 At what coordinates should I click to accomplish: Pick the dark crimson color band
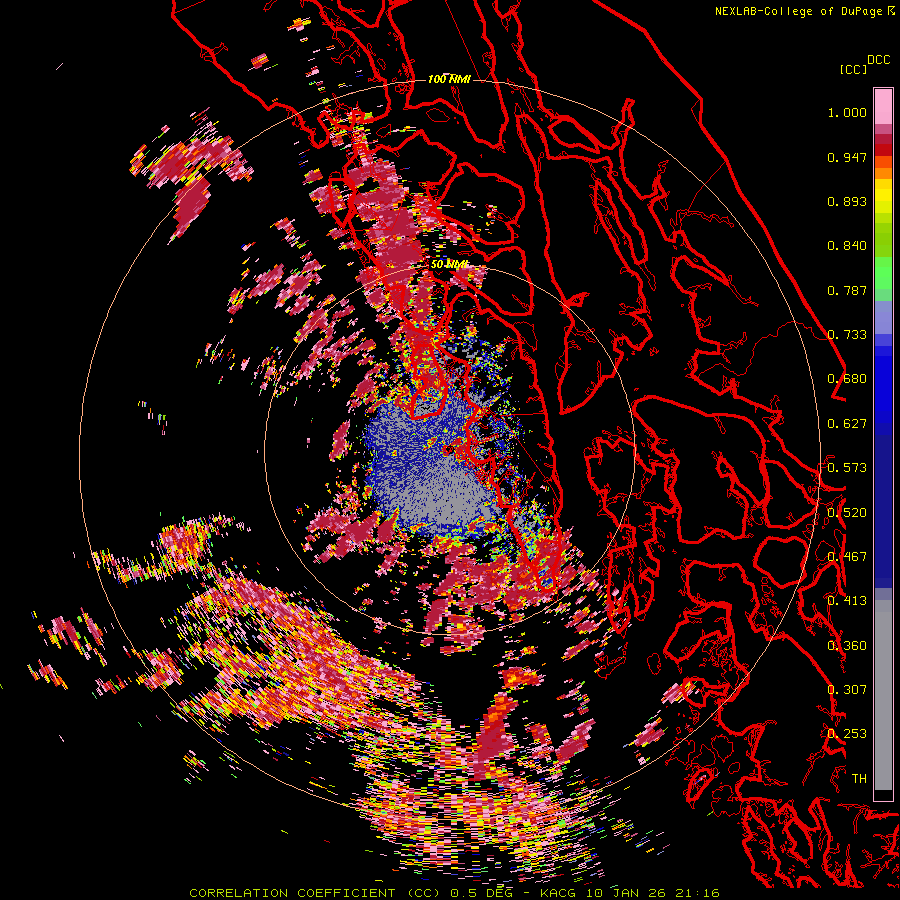click(x=883, y=139)
